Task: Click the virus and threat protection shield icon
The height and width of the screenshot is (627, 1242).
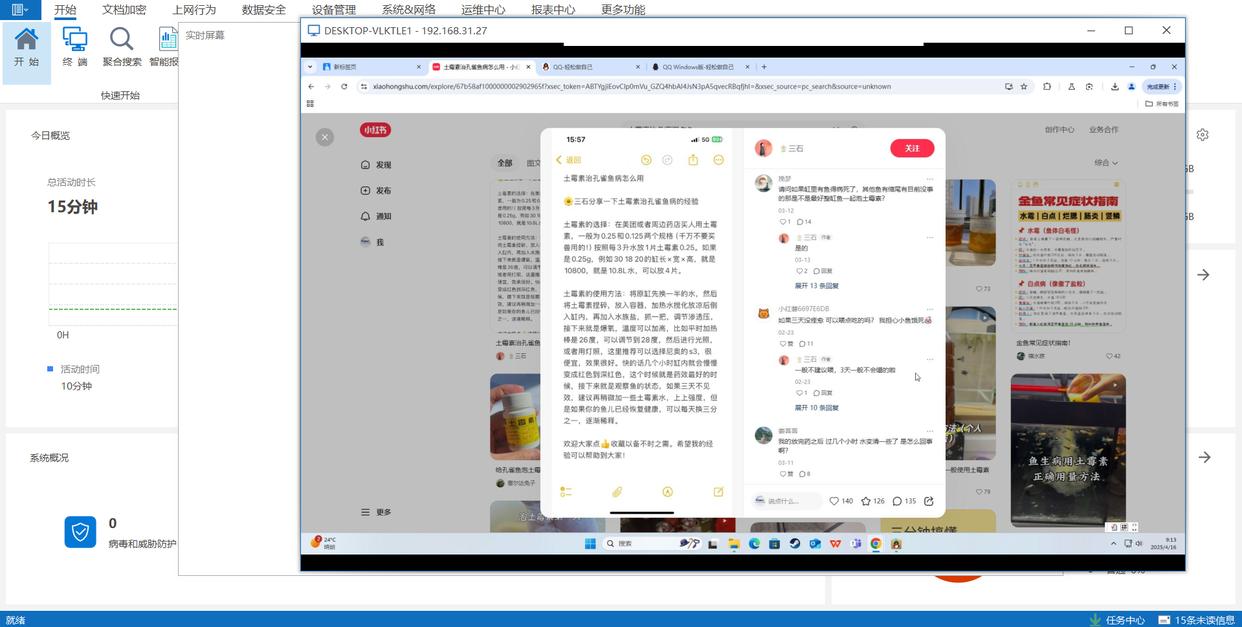Action: point(80,531)
